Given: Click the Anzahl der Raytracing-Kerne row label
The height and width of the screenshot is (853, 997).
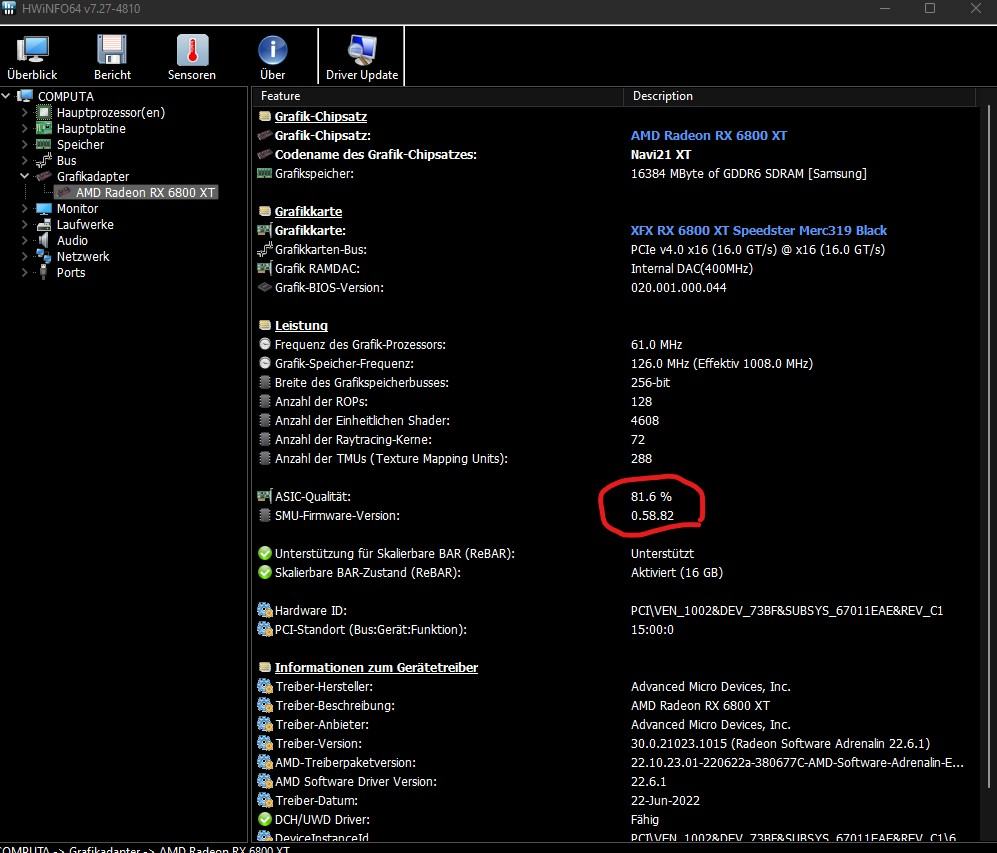Looking at the screenshot, I should coord(353,439).
